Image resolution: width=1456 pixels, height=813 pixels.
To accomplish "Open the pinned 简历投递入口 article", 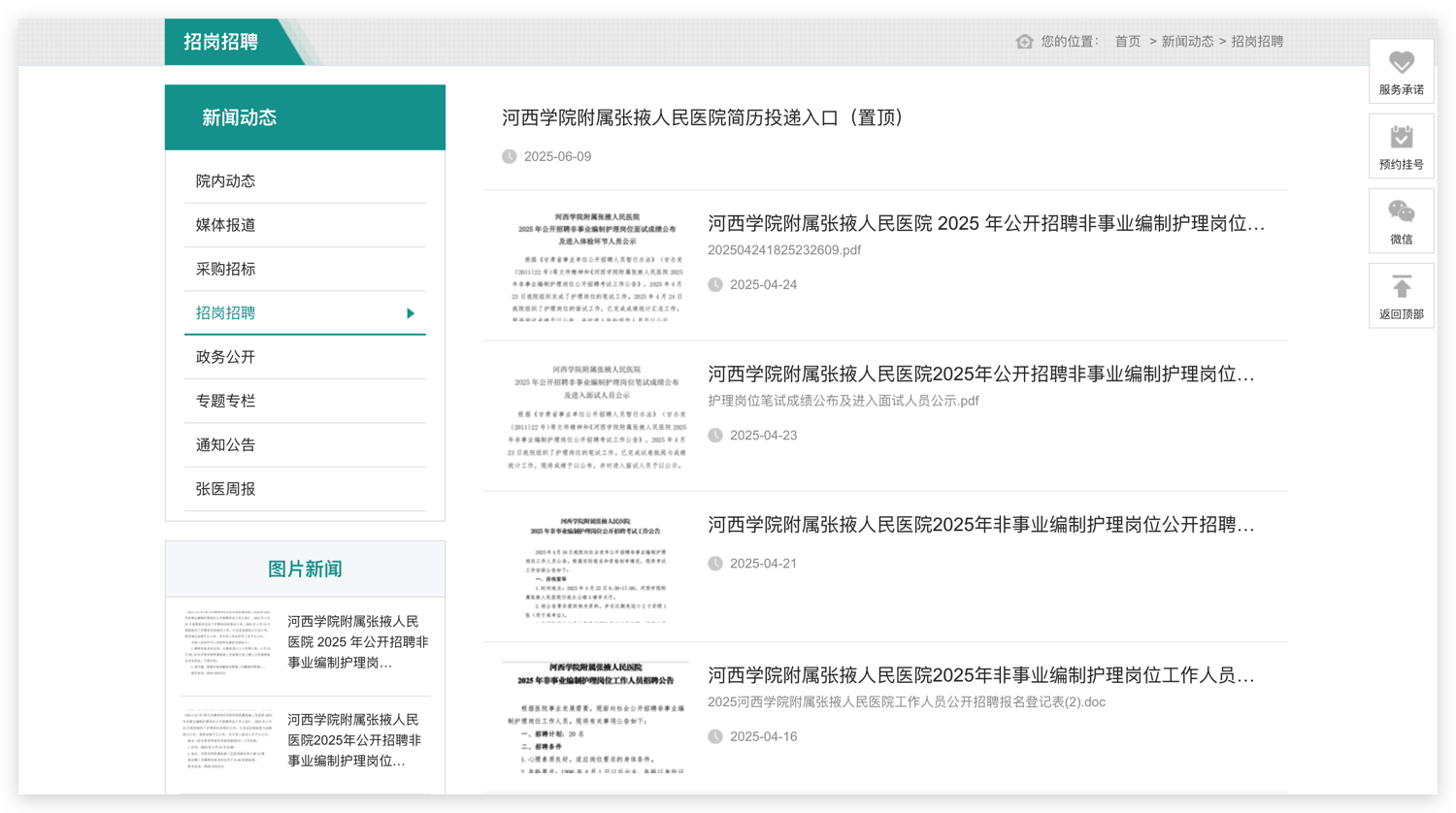I will pos(703,118).
